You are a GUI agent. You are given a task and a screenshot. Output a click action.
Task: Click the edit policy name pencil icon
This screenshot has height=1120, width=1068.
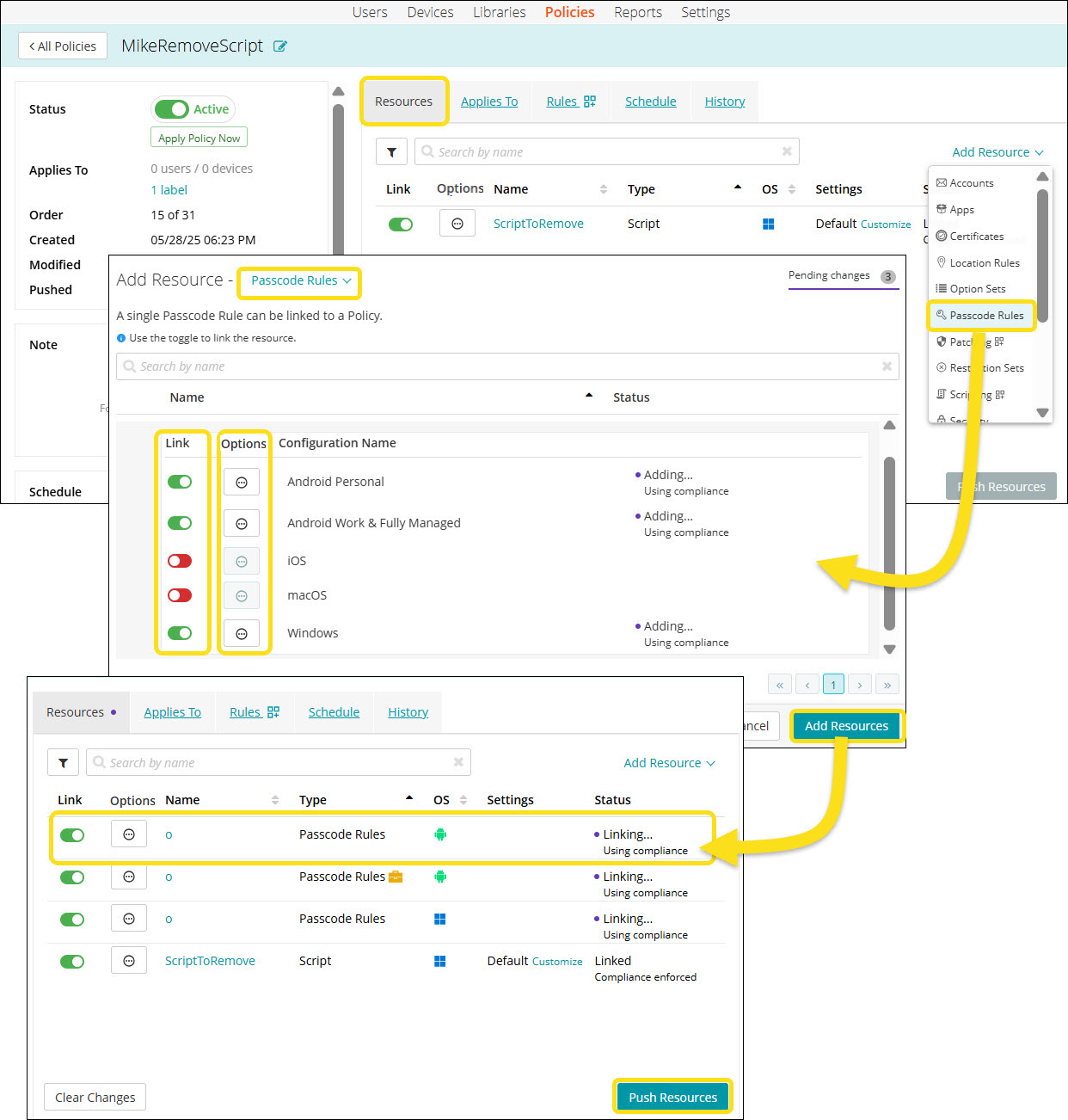[x=279, y=46]
